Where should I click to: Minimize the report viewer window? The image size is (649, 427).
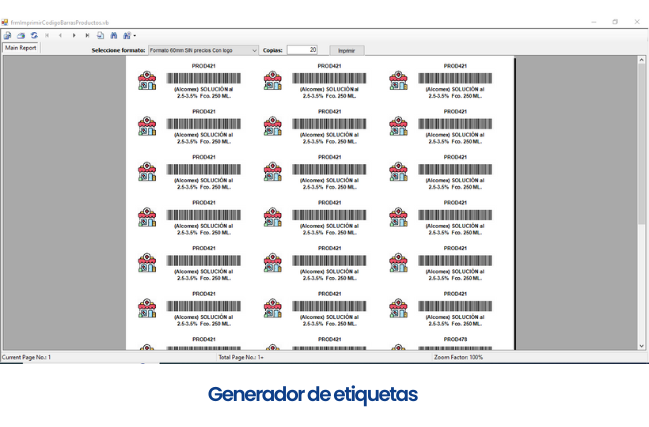[x=594, y=22]
